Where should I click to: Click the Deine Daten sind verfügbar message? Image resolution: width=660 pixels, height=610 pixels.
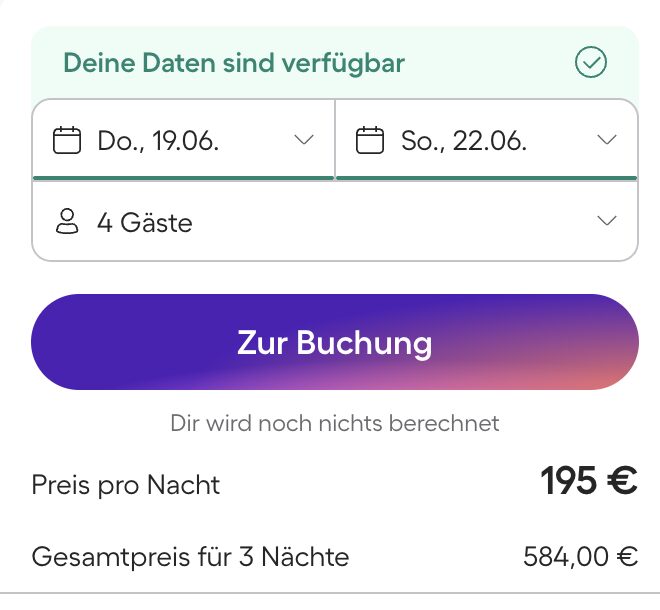pos(234,64)
